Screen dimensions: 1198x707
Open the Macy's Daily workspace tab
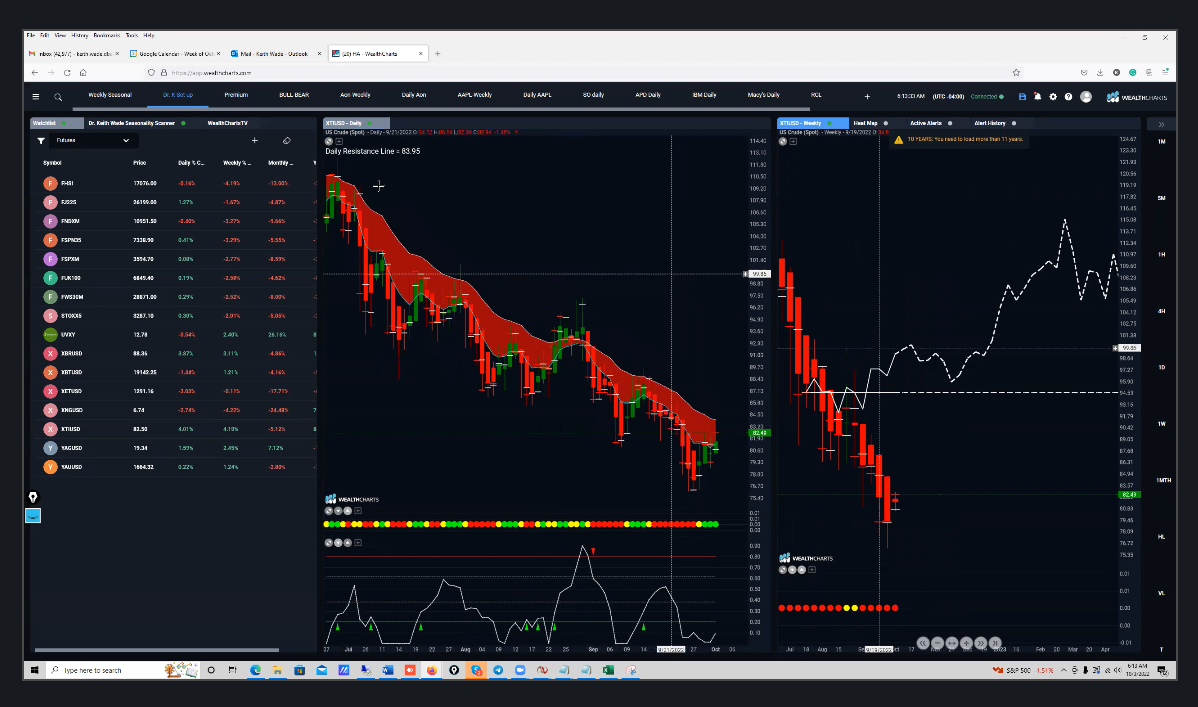pyautogui.click(x=763, y=96)
